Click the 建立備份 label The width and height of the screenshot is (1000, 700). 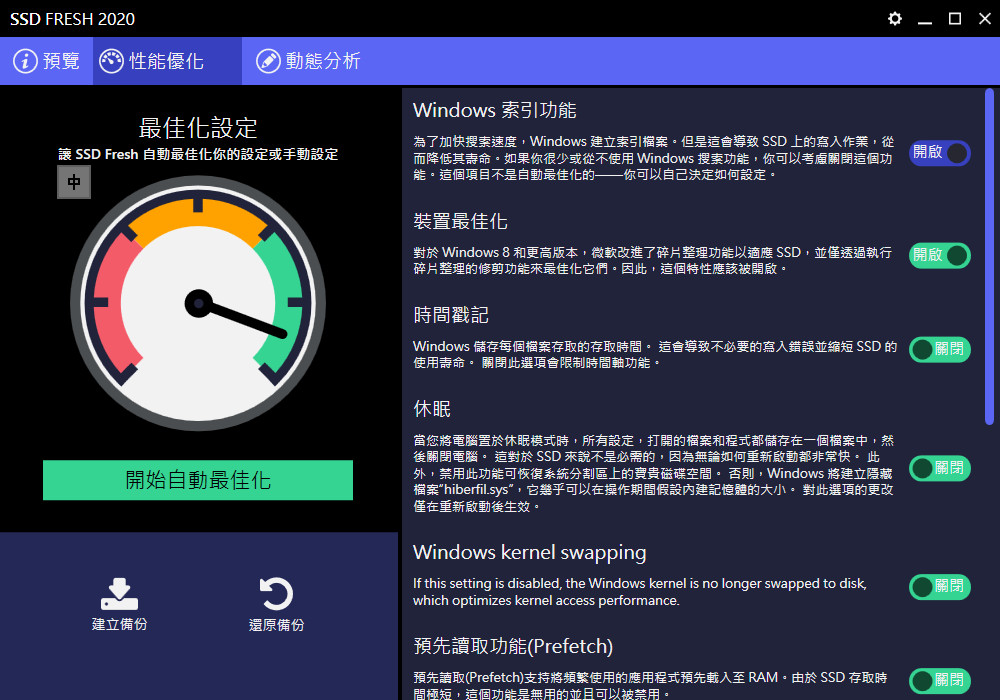point(119,625)
